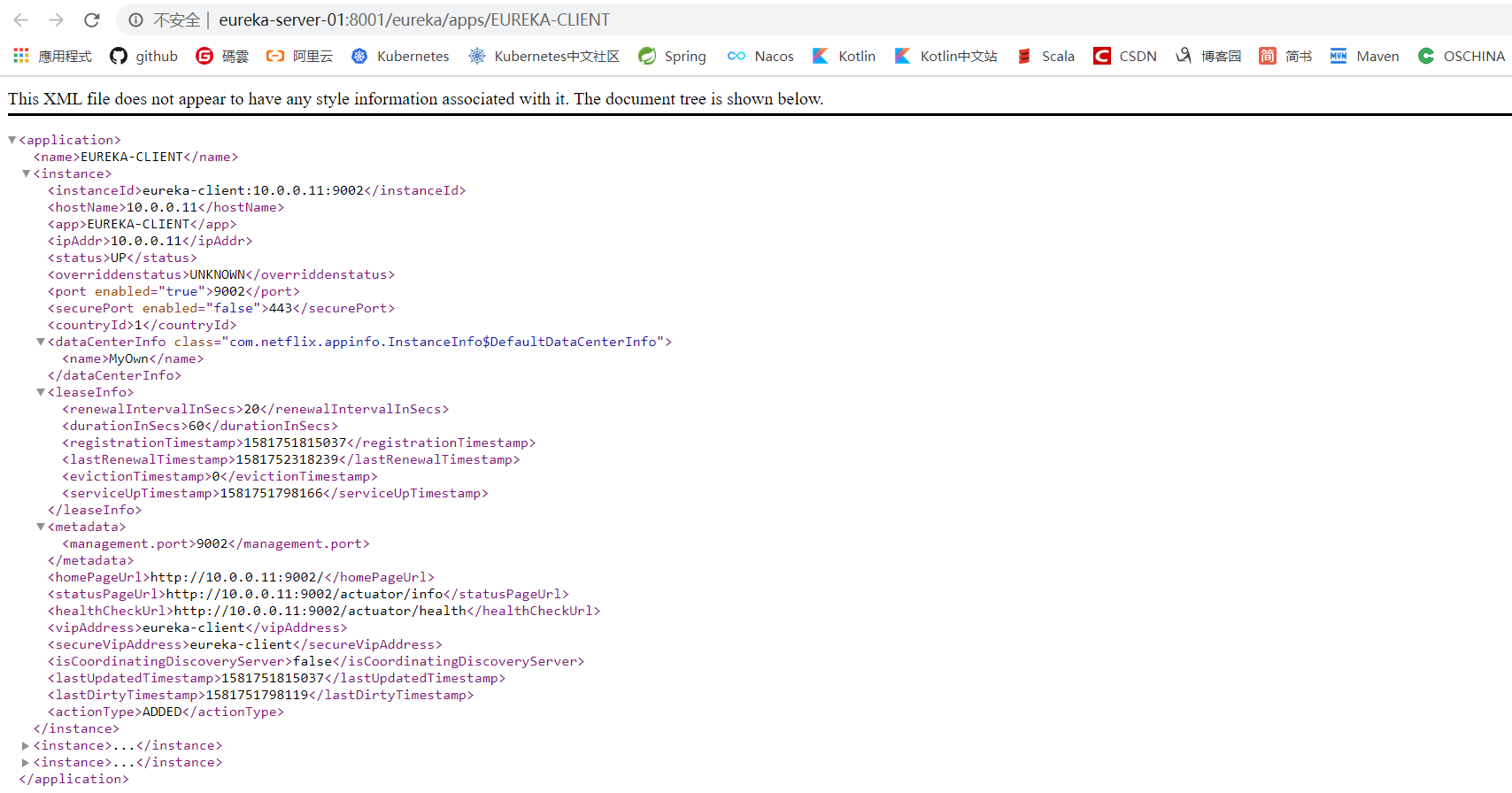1512x793 pixels.
Task: Collapse the metadata node
Action: tap(40, 527)
